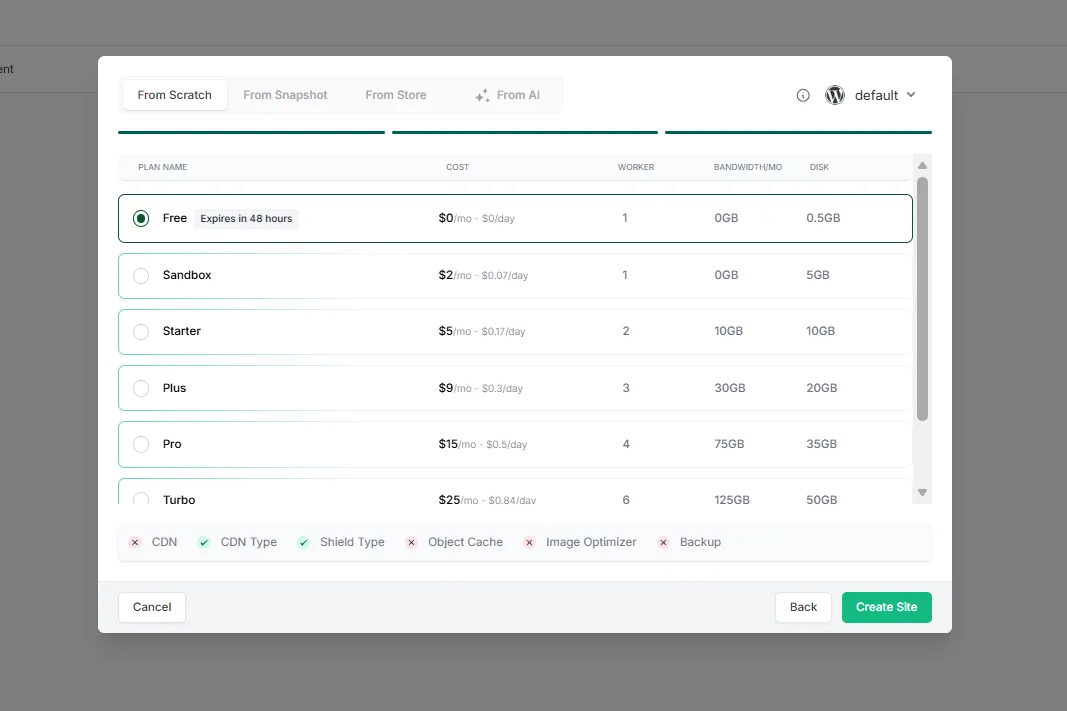This screenshot has height=711, width=1067.
Task: Click the Back button
Action: pyautogui.click(x=803, y=607)
